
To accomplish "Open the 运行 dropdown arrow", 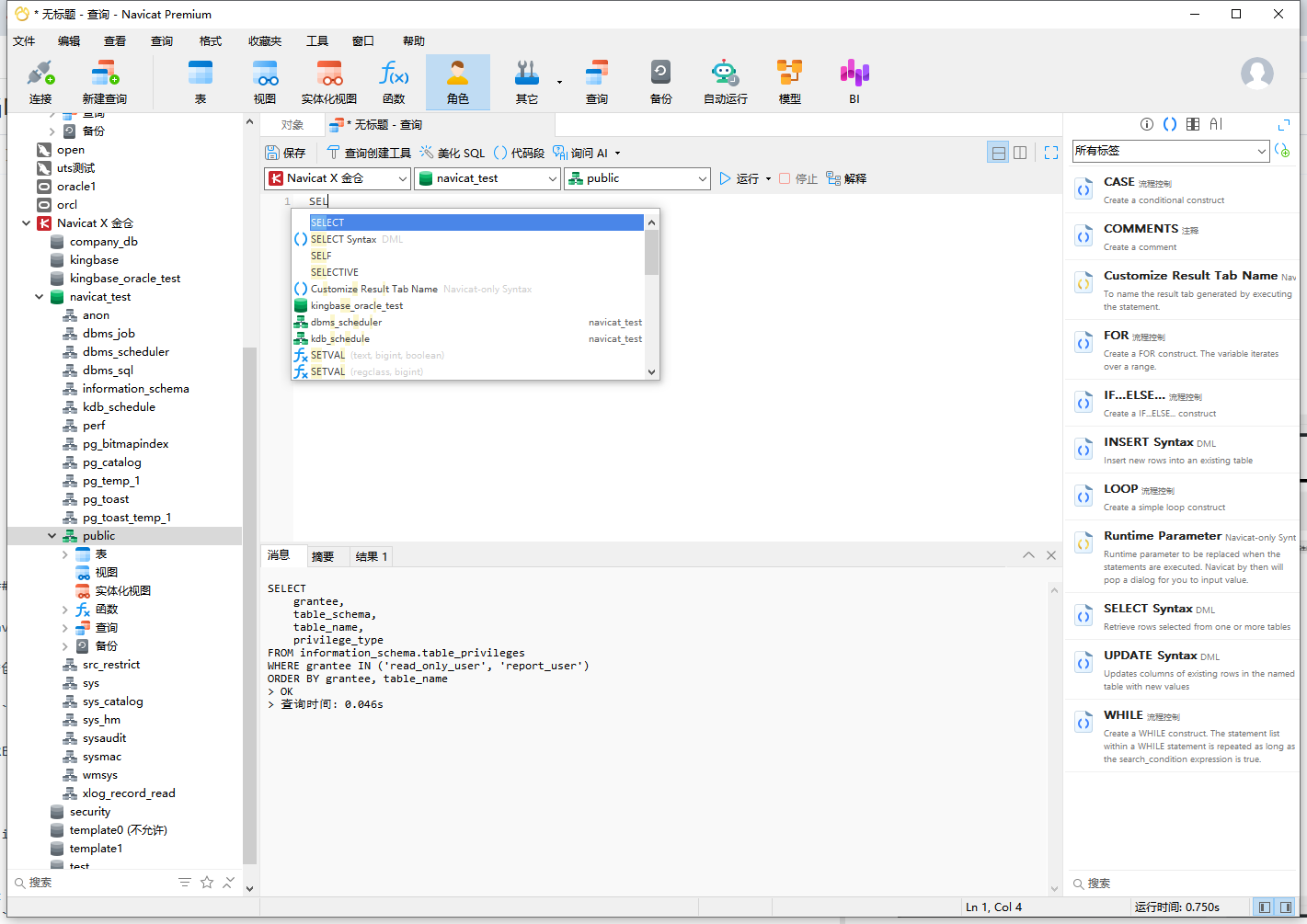I will (x=769, y=179).
